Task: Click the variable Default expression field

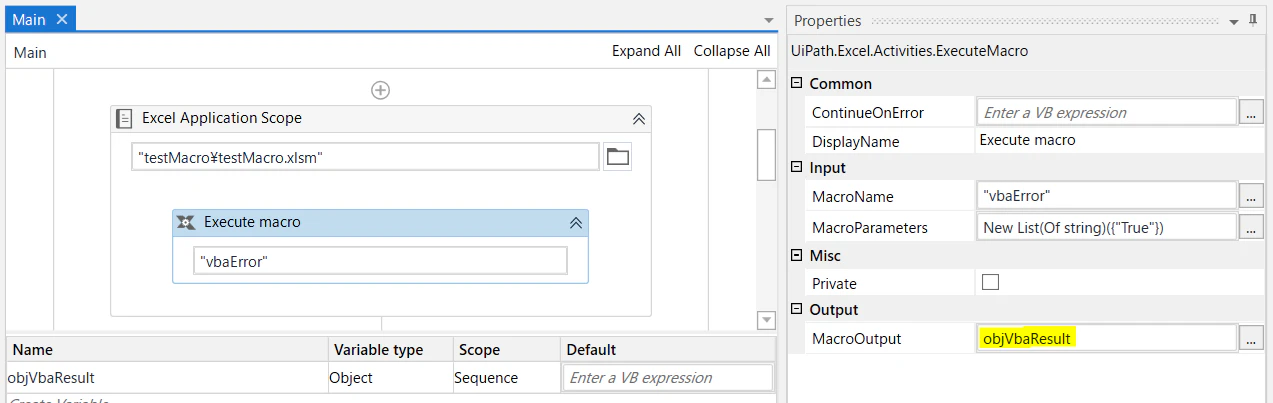Action: tap(668, 378)
